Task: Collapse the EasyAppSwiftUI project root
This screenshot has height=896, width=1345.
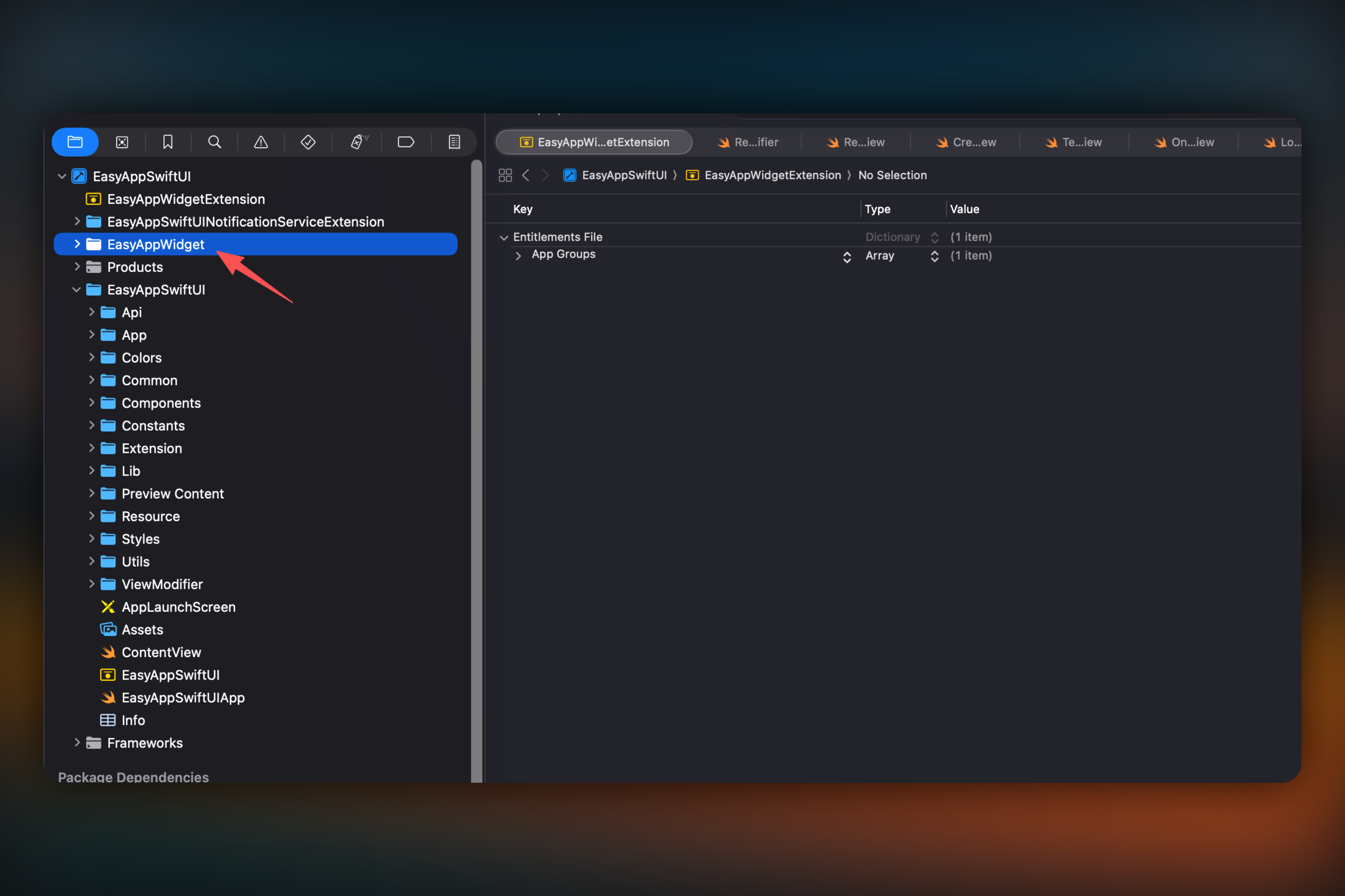Action: click(x=61, y=176)
